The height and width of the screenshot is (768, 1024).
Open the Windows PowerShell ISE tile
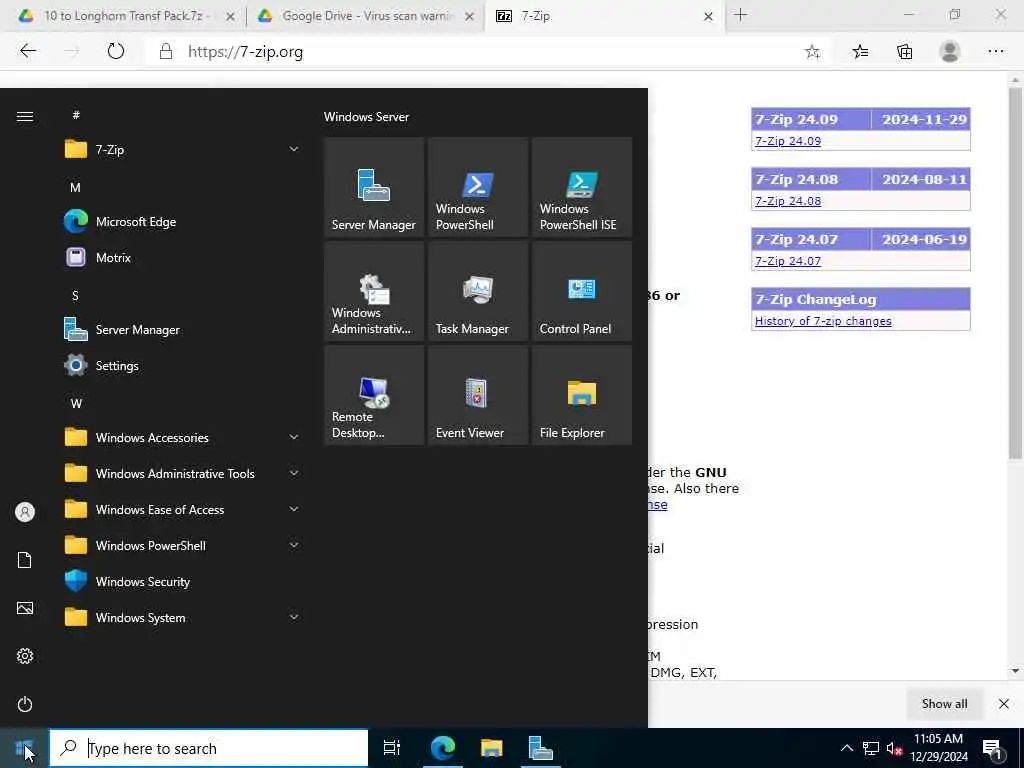point(581,187)
